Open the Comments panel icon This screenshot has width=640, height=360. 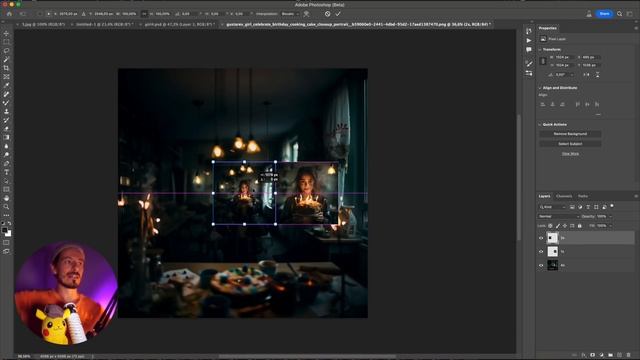click(x=529, y=50)
